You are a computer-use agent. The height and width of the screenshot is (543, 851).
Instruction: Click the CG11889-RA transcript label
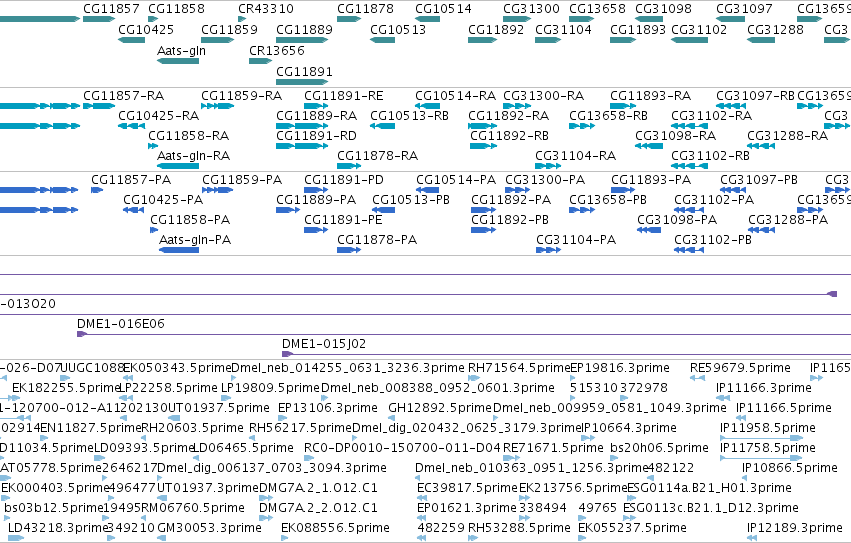316,116
